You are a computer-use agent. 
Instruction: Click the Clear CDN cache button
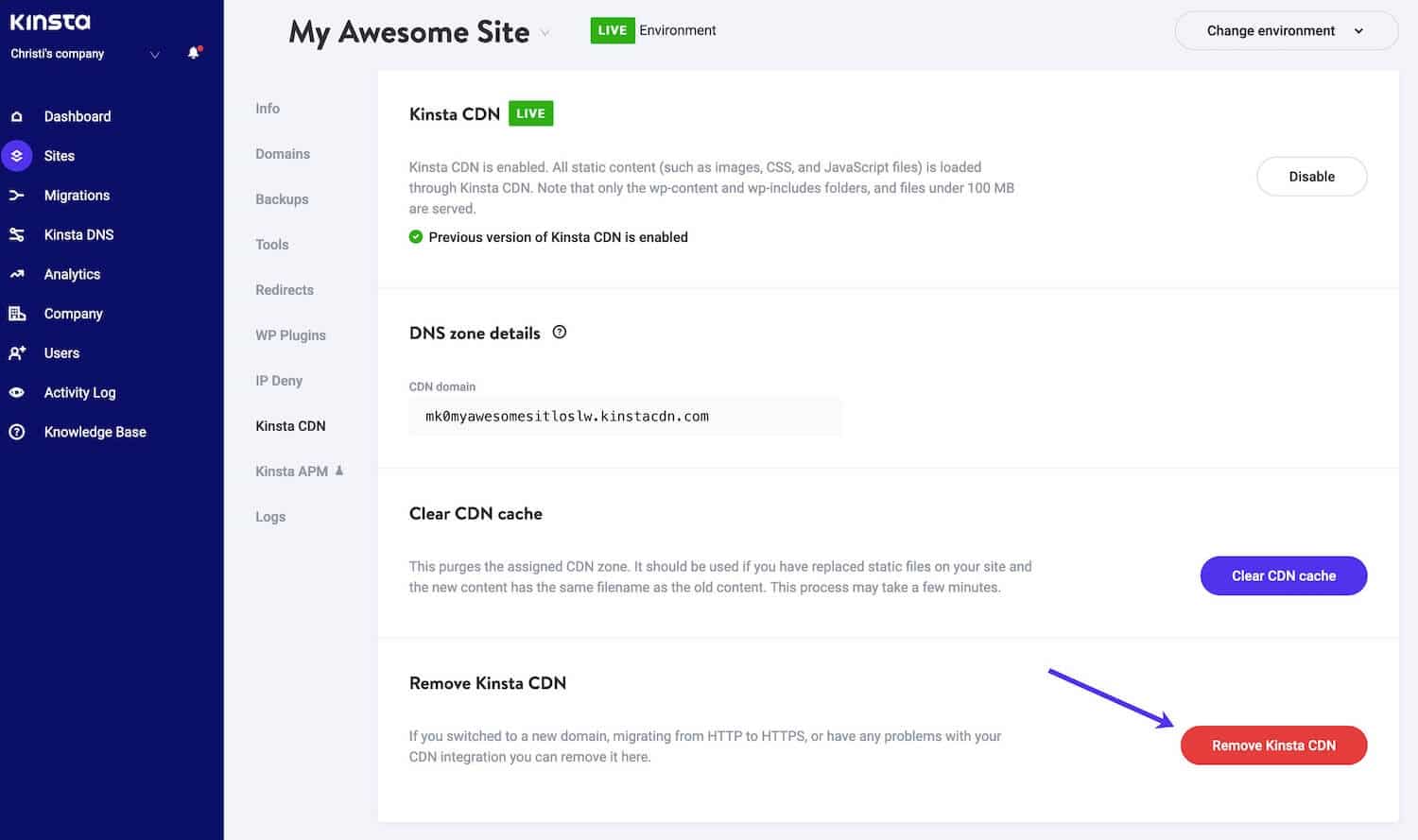pyautogui.click(x=1283, y=575)
